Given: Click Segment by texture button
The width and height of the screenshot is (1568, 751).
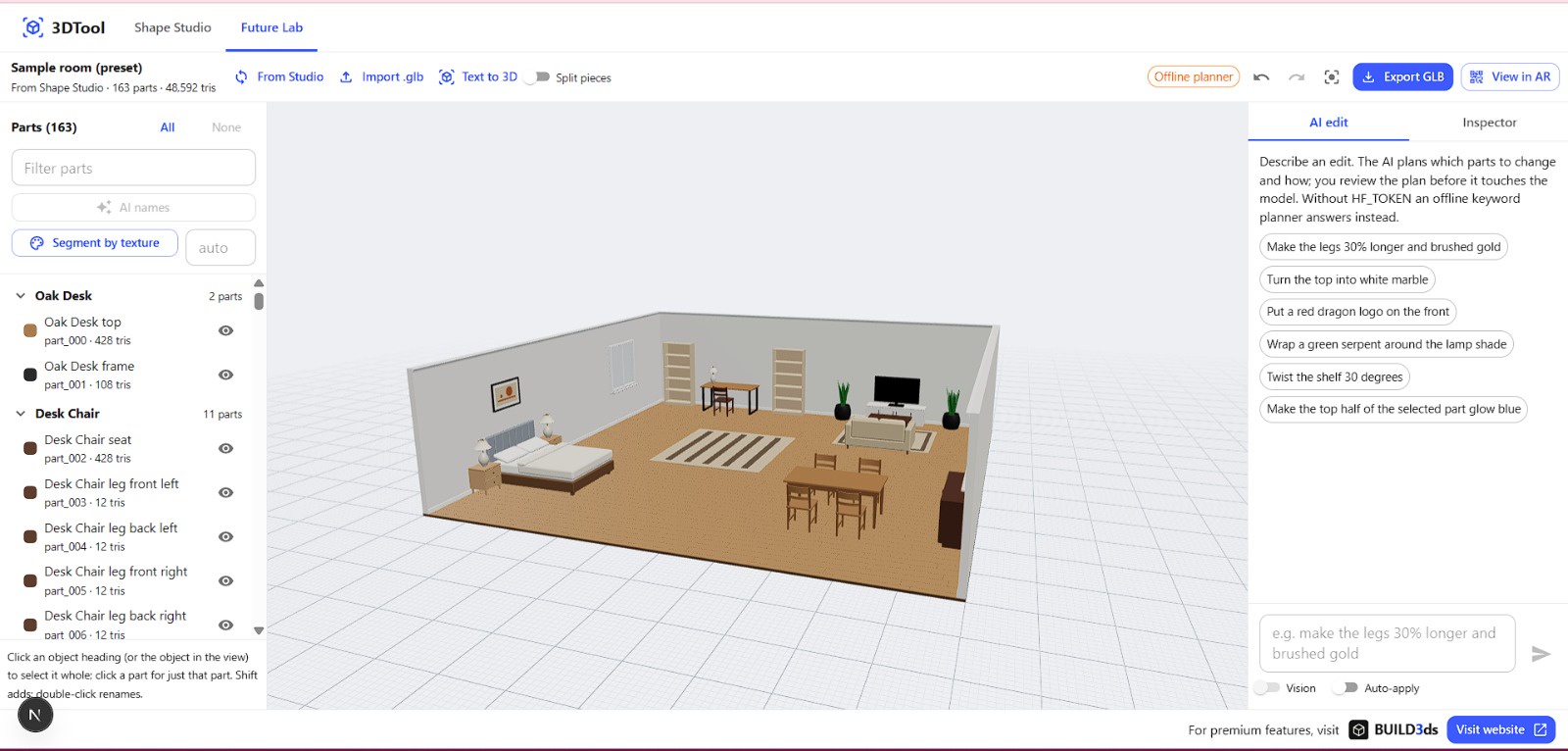Looking at the screenshot, I should [95, 243].
